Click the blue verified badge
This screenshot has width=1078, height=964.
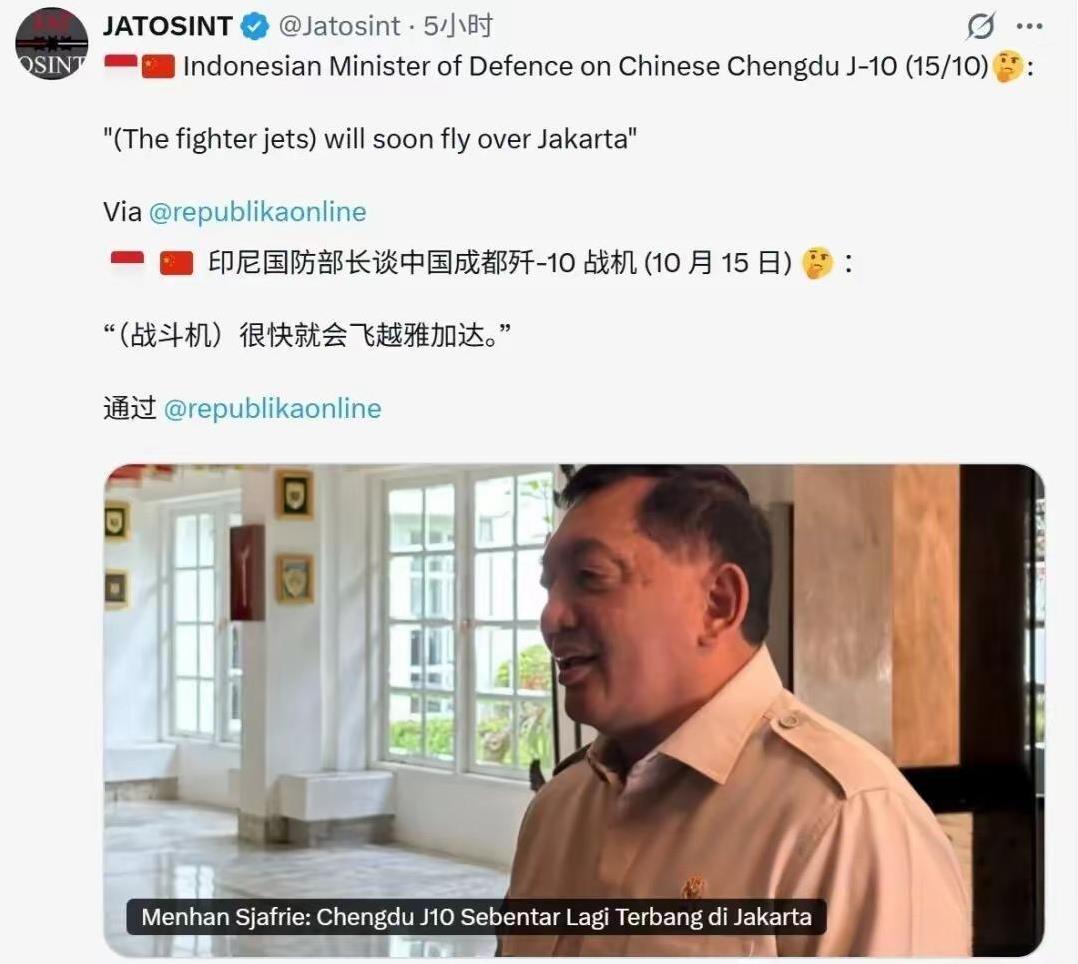pyautogui.click(x=254, y=27)
